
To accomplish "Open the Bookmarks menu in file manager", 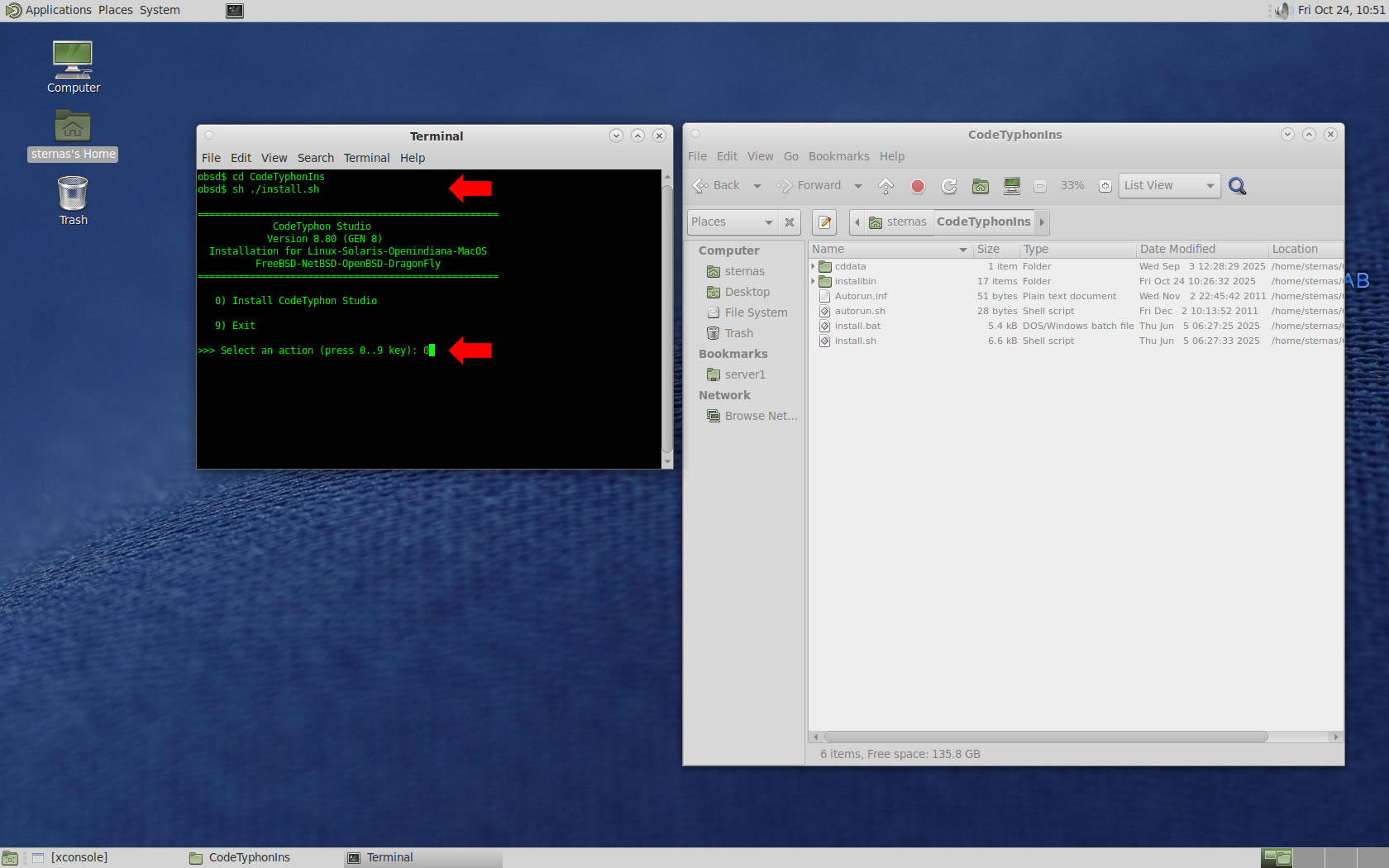I will pos(838,156).
